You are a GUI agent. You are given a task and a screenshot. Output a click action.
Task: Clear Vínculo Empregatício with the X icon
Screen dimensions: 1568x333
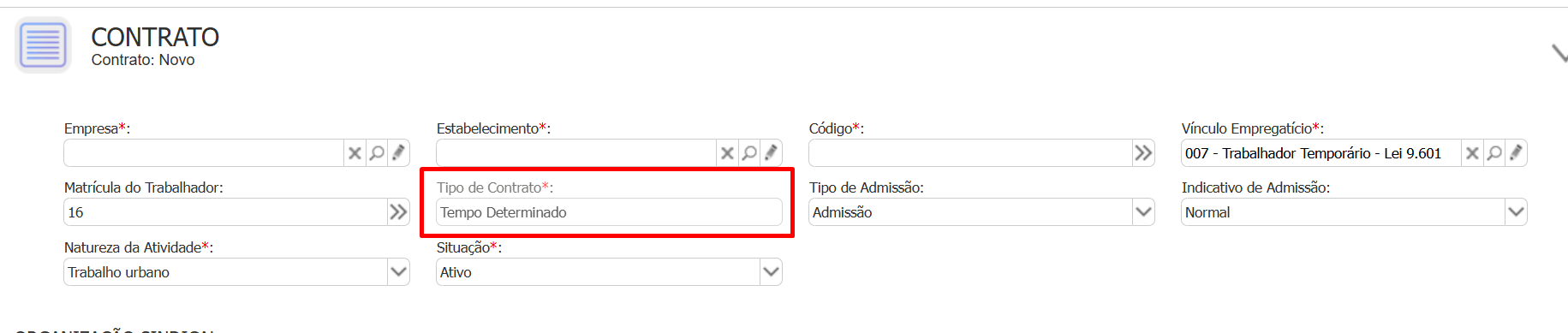(1472, 153)
